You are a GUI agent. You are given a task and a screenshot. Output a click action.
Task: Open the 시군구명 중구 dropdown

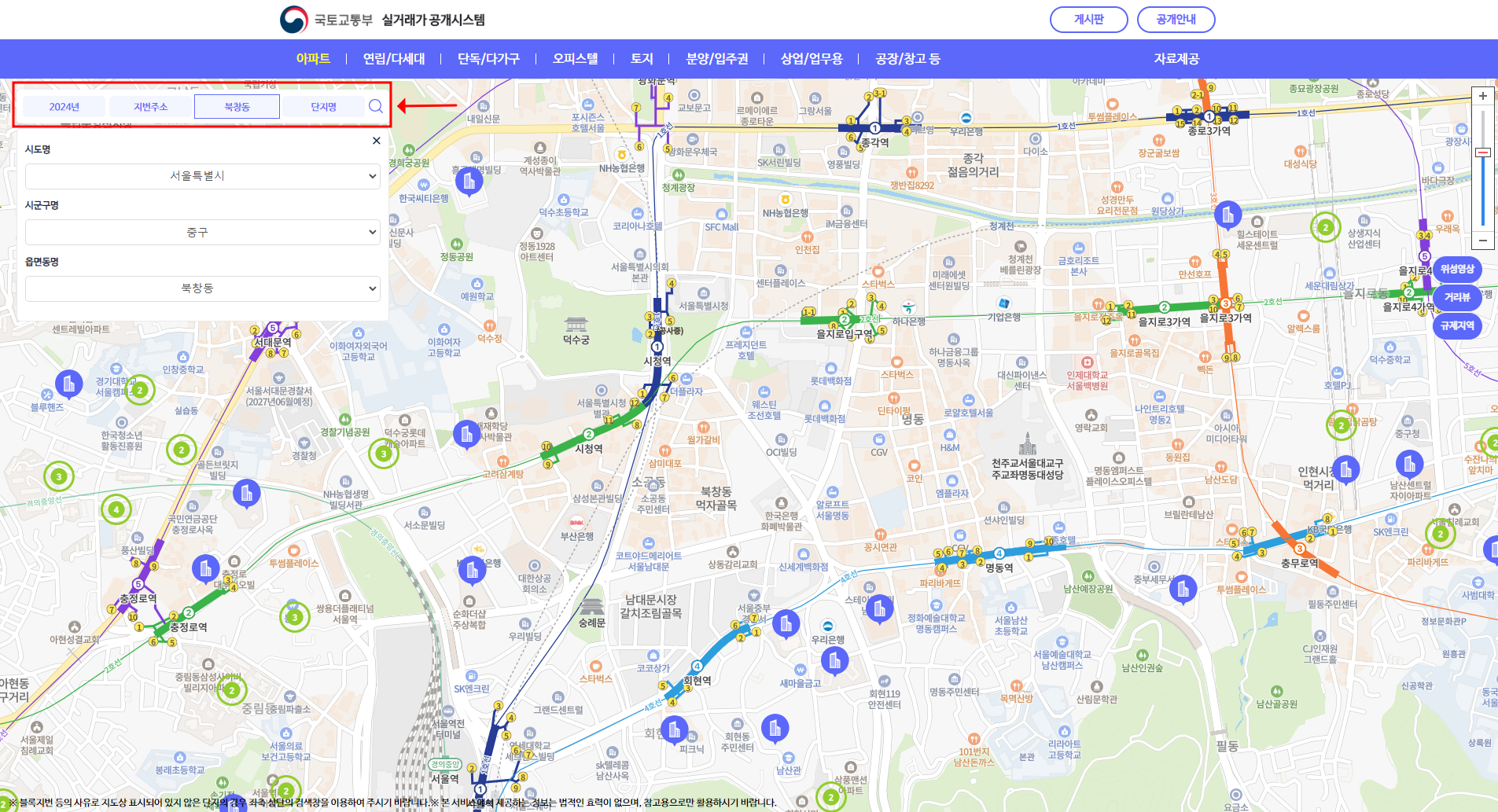click(x=203, y=233)
